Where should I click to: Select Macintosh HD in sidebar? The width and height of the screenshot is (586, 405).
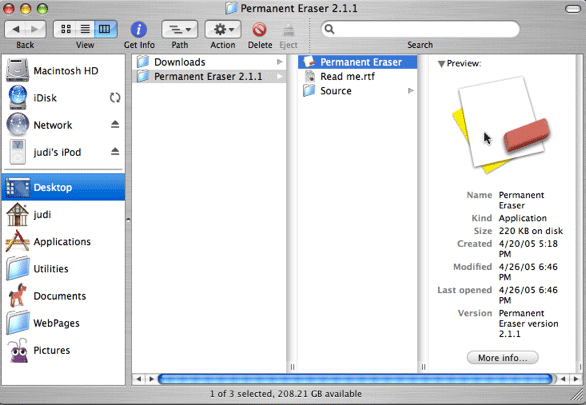(x=64, y=71)
